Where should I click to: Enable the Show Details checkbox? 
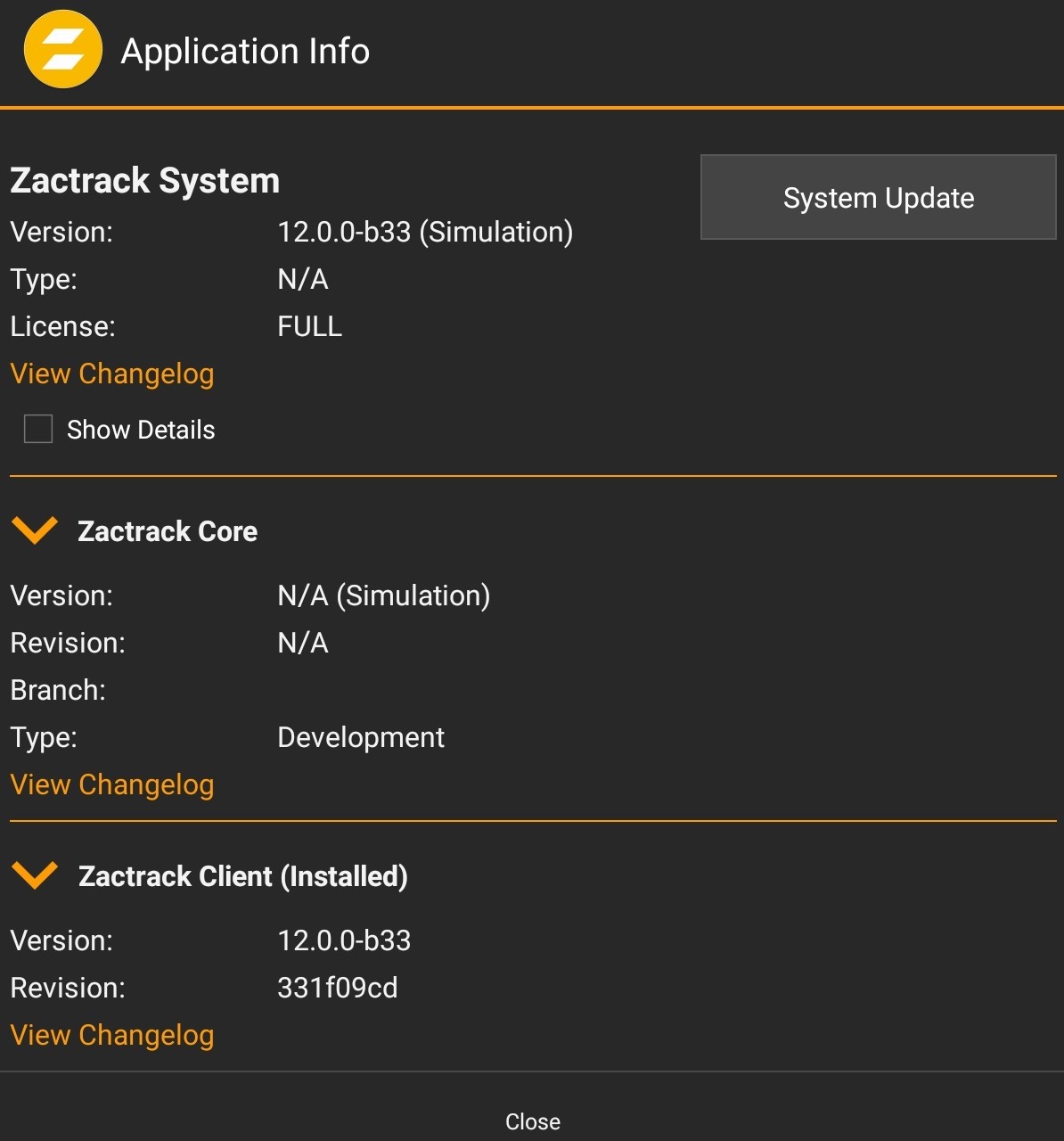(38, 429)
